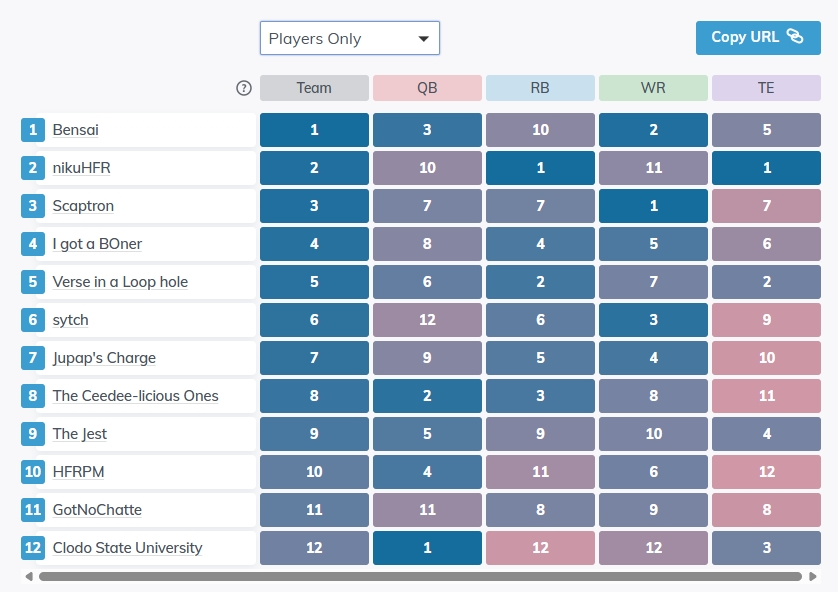The width and height of the screenshot is (838, 592).
Task: Click the TE column header
Action: click(x=765, y=88)
